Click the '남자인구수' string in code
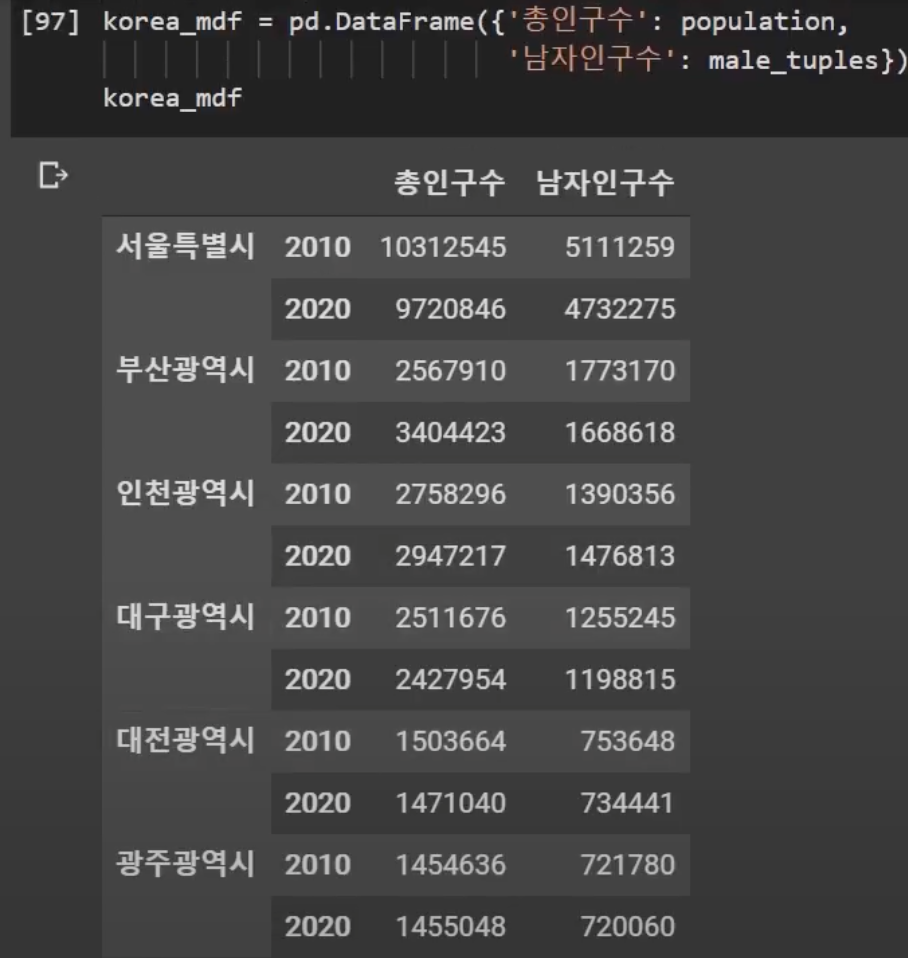 point(592,59)
